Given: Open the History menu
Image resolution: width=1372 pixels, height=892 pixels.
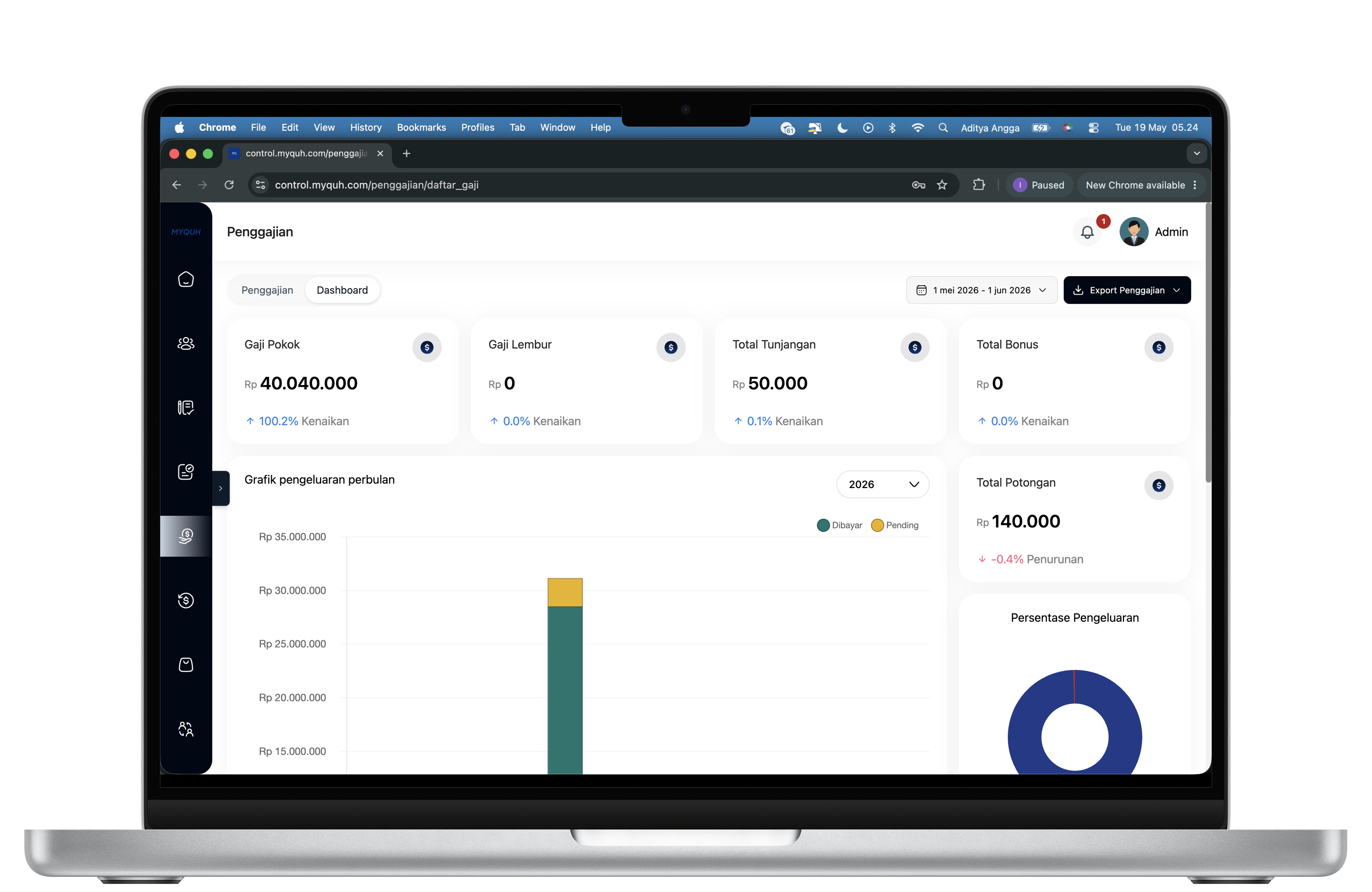Looking at the screenshot, I should [366, 127].
